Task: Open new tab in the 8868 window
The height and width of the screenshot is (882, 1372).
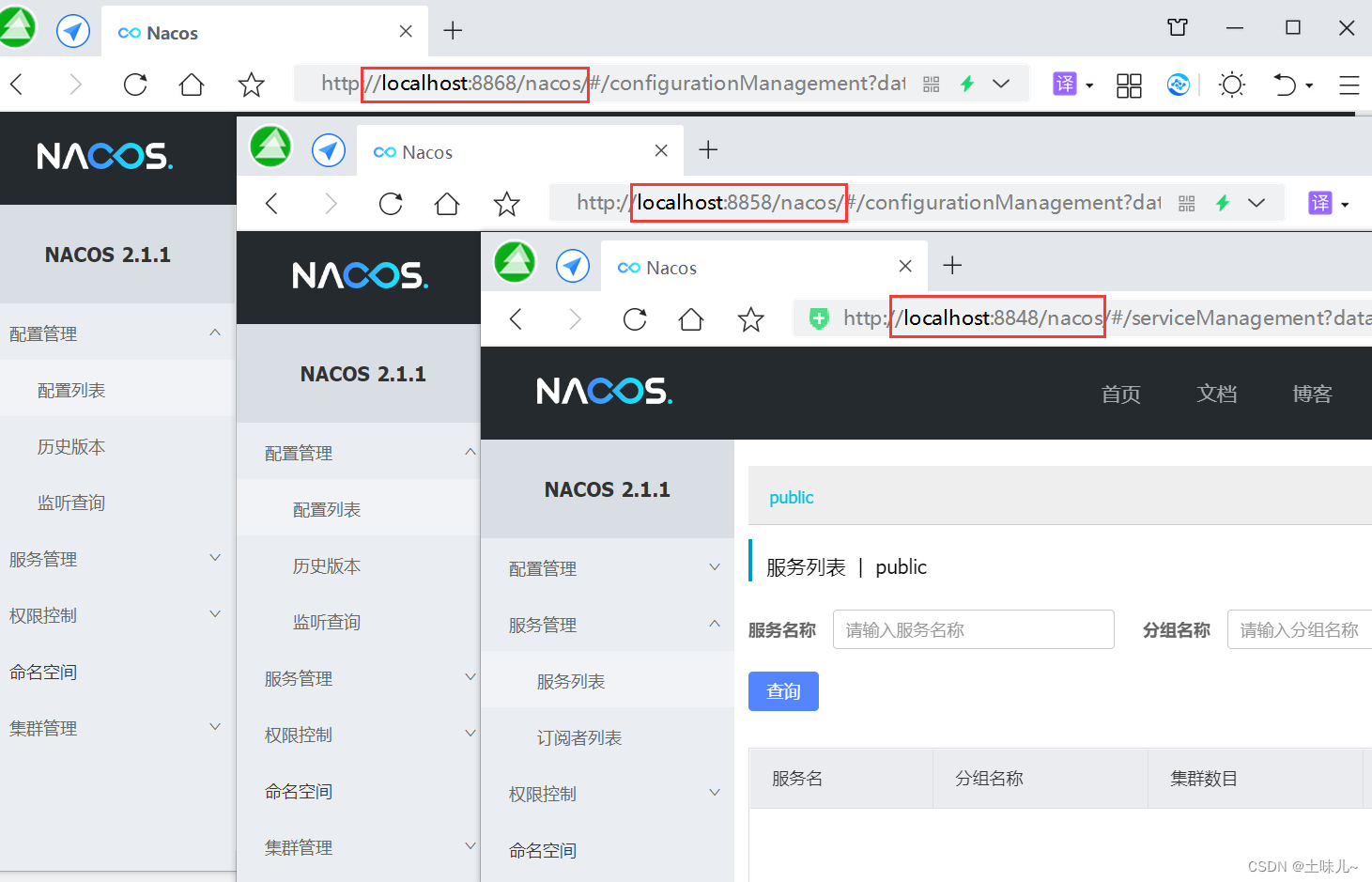Action: (x=453, y=31)
